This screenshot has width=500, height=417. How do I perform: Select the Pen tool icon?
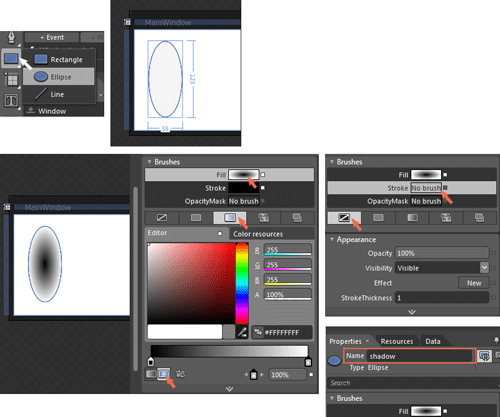[x=11, y=38]
